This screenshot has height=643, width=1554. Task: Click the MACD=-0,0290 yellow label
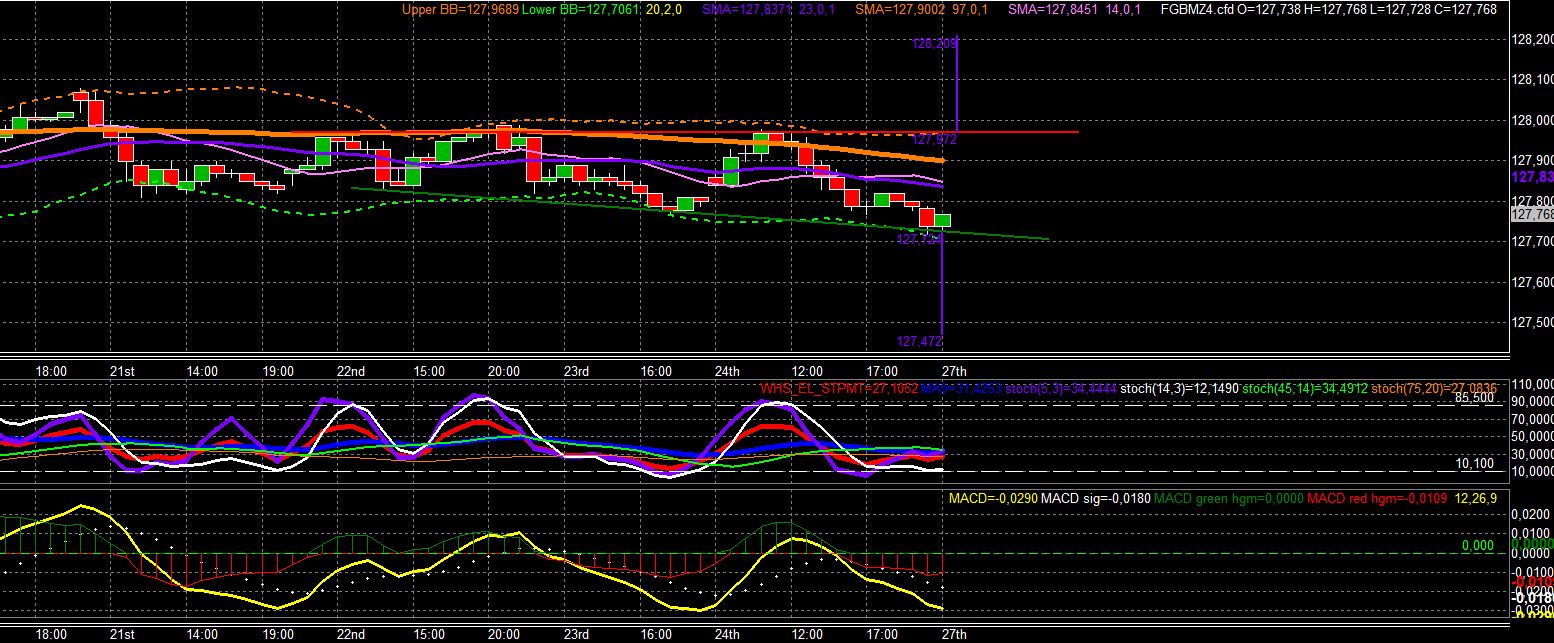(x=994, y=497)
